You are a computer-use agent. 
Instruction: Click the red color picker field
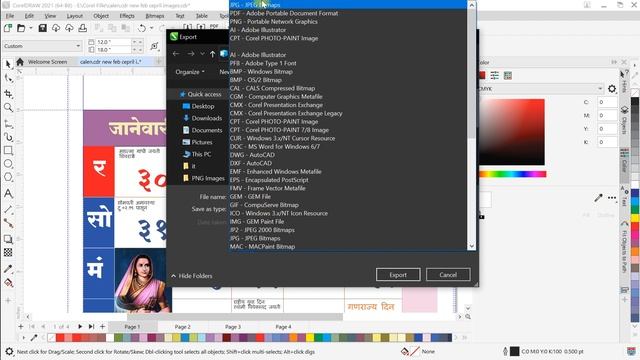(x=511, y=132)
